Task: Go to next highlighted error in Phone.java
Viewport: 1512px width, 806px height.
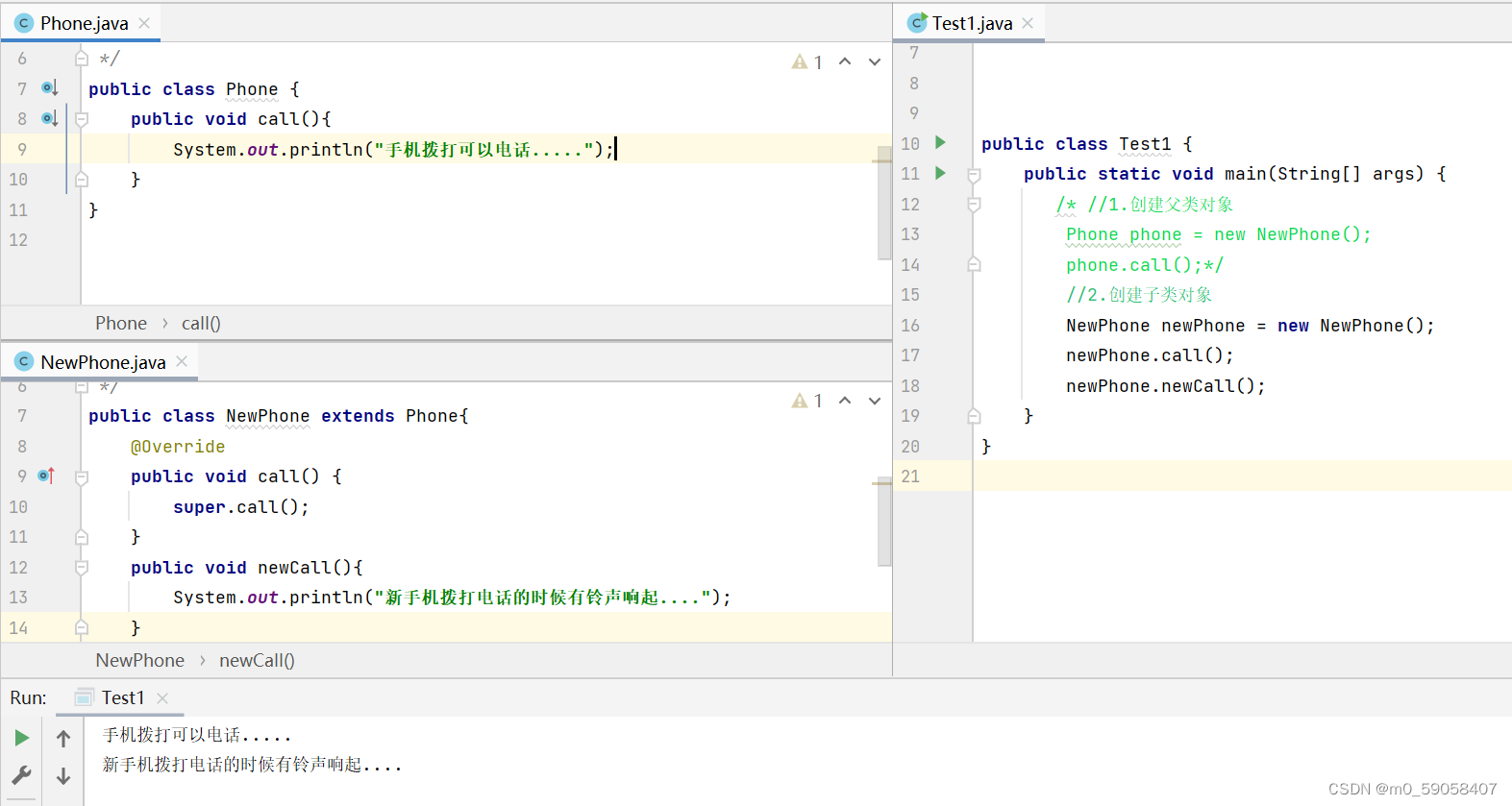Action: (875, 61)
